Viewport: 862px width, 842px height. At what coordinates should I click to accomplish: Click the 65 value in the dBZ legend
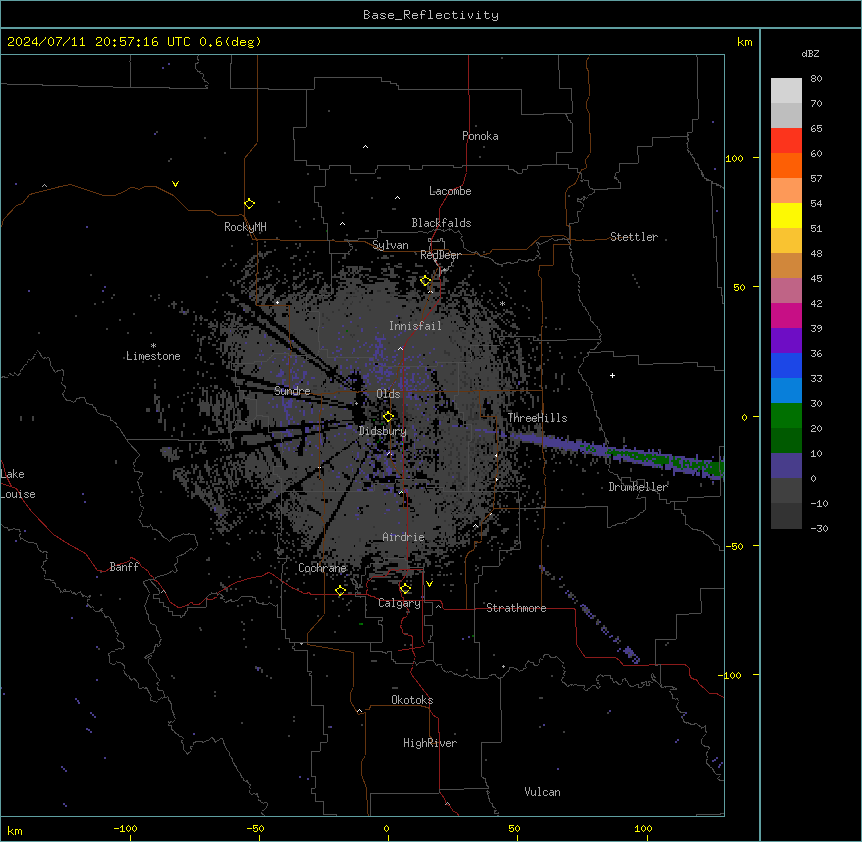coord(816,128)
